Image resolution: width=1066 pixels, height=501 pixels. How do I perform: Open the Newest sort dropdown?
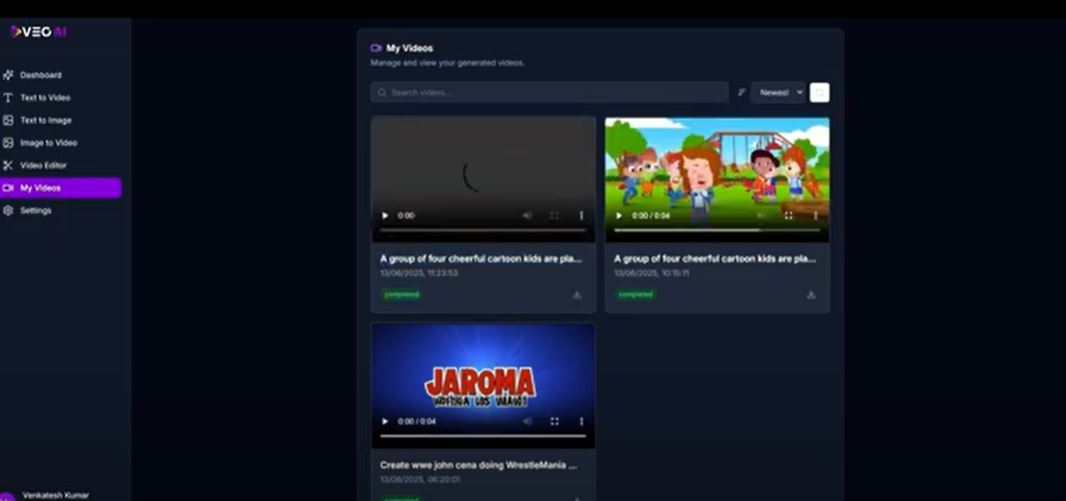(778, 92)
